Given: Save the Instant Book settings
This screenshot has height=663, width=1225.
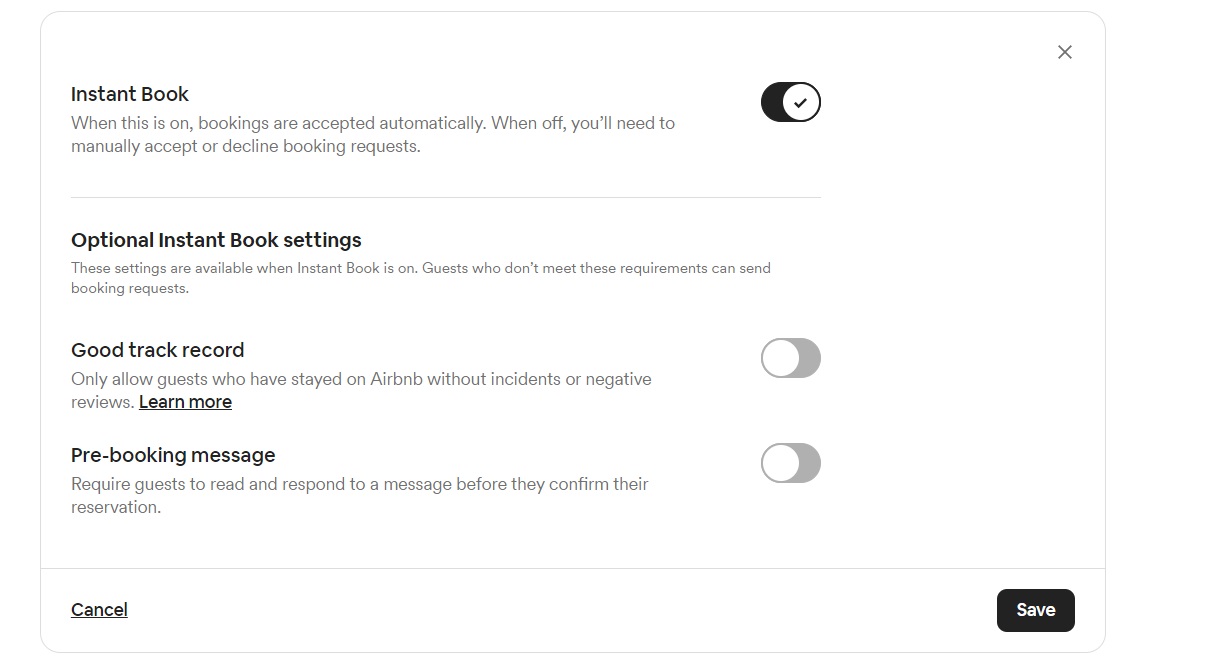Looking at the screenshot, I should (1035, 609).
